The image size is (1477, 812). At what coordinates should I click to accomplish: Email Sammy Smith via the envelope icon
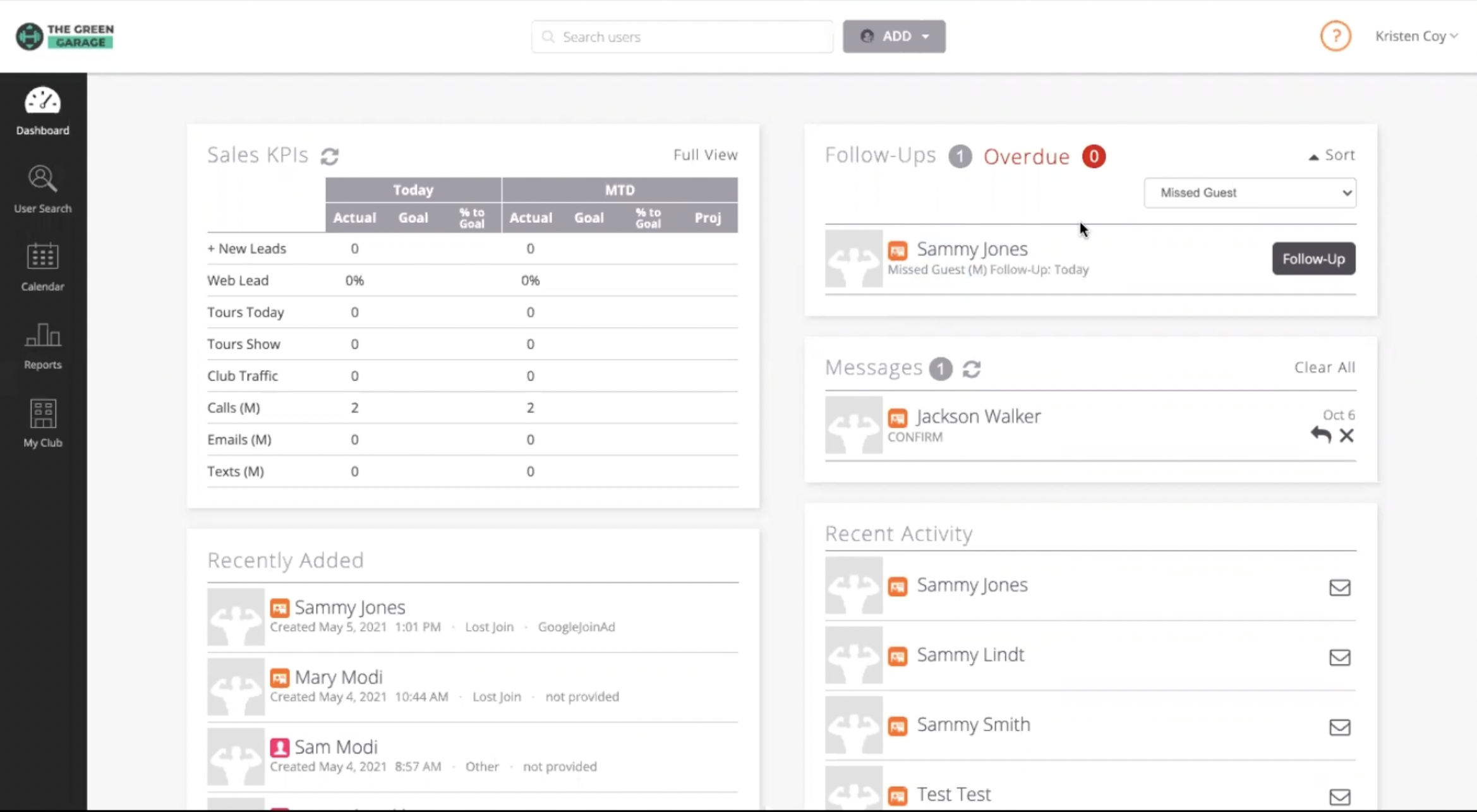point(1339,727)
